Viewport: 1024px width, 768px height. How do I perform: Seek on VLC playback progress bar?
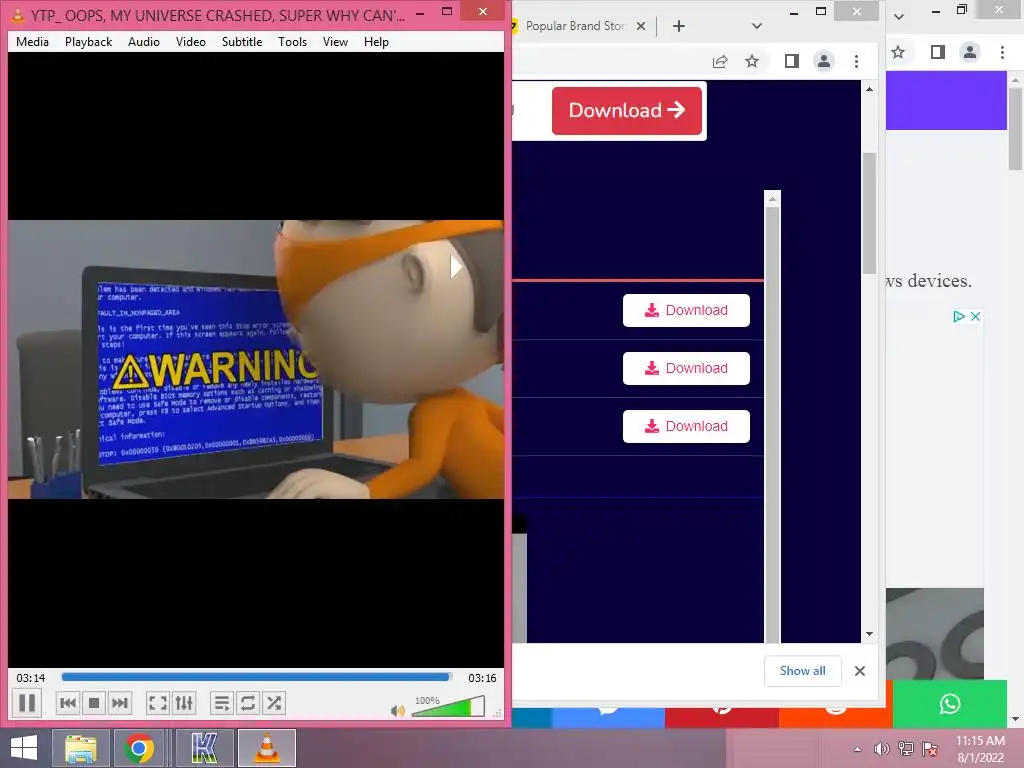pyautogui.click(x=256, y=677)
